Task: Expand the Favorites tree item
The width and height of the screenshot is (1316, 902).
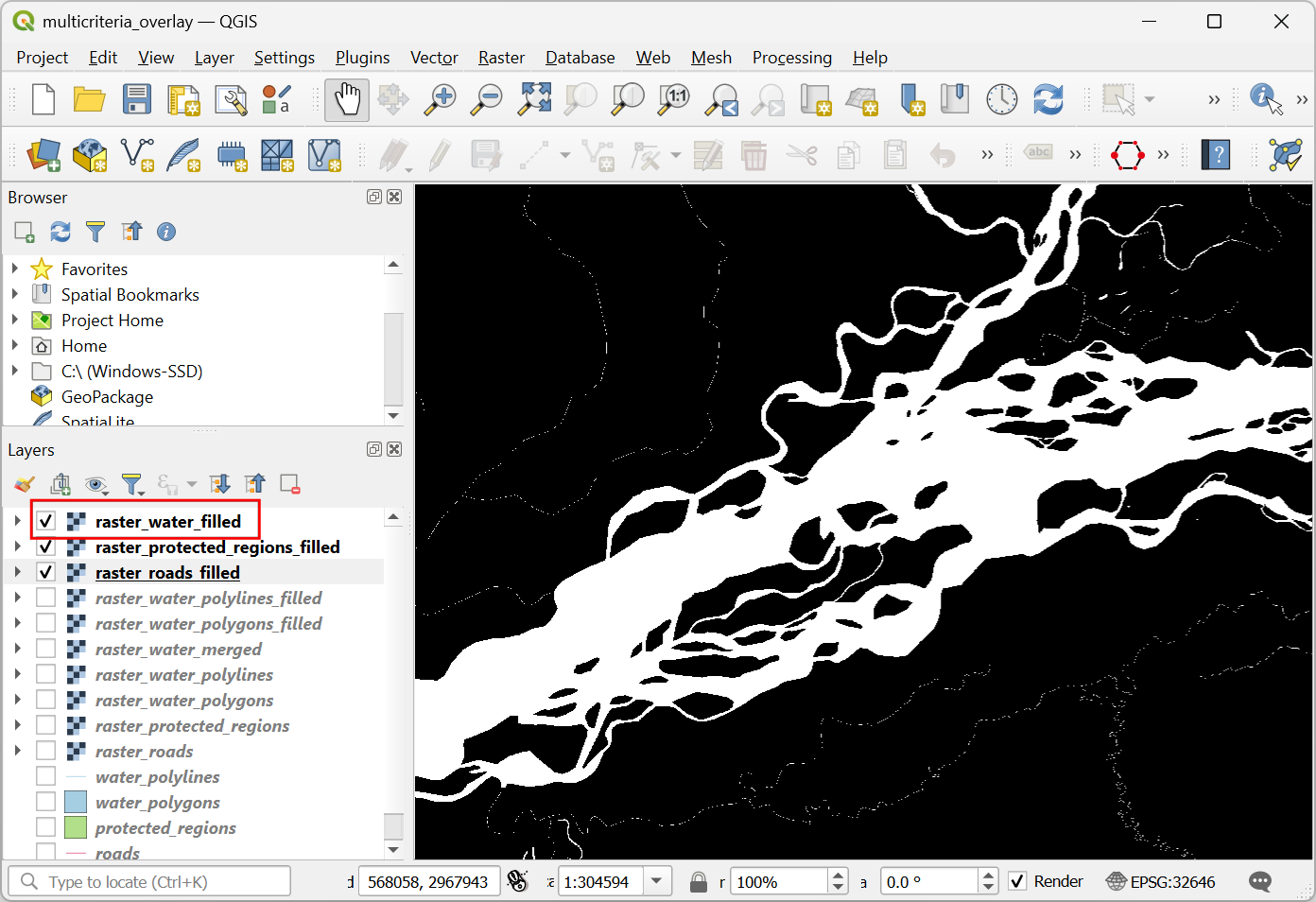Action: click(15, 269)
